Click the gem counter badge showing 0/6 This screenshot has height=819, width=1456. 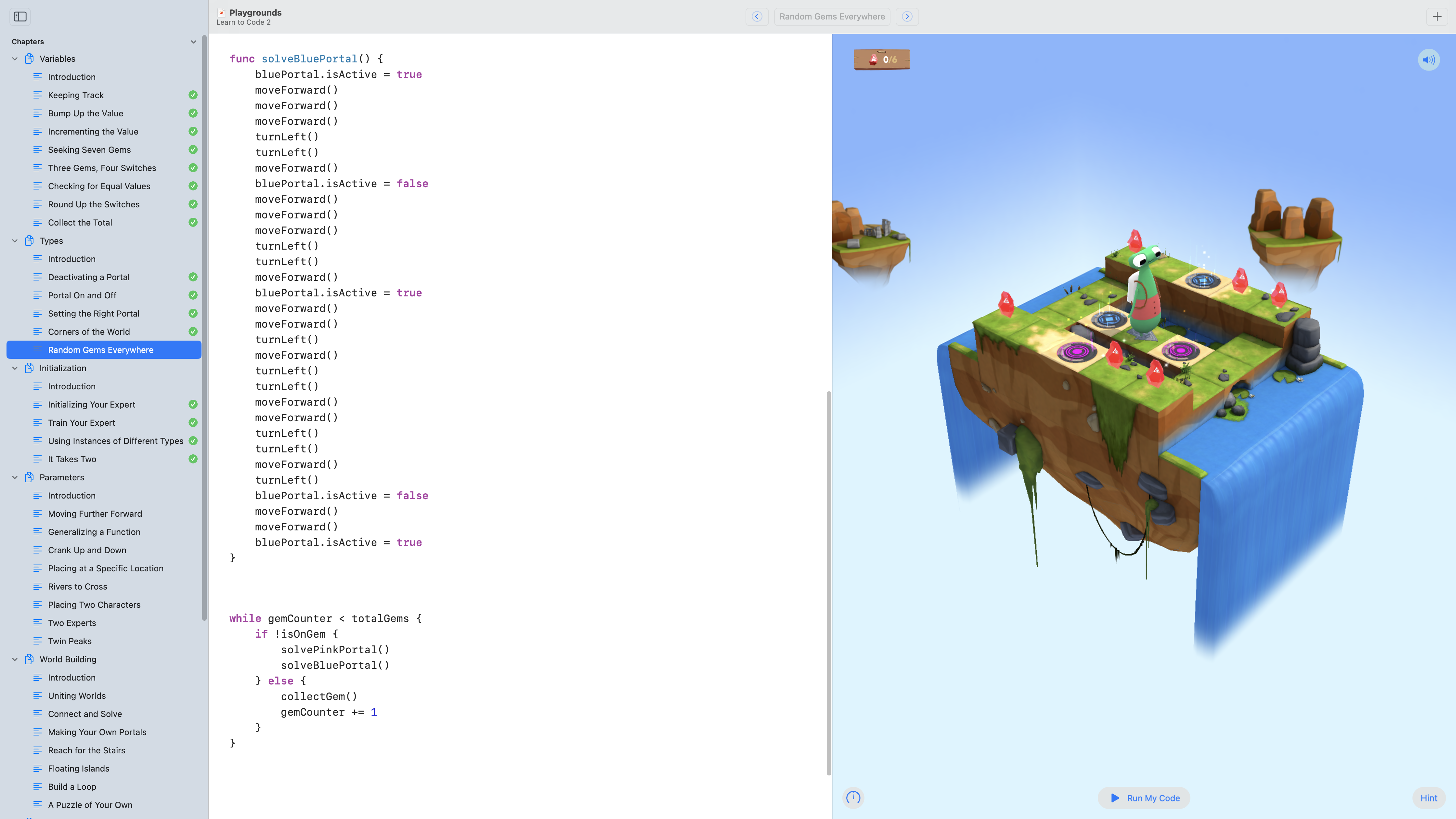(882, 59)
